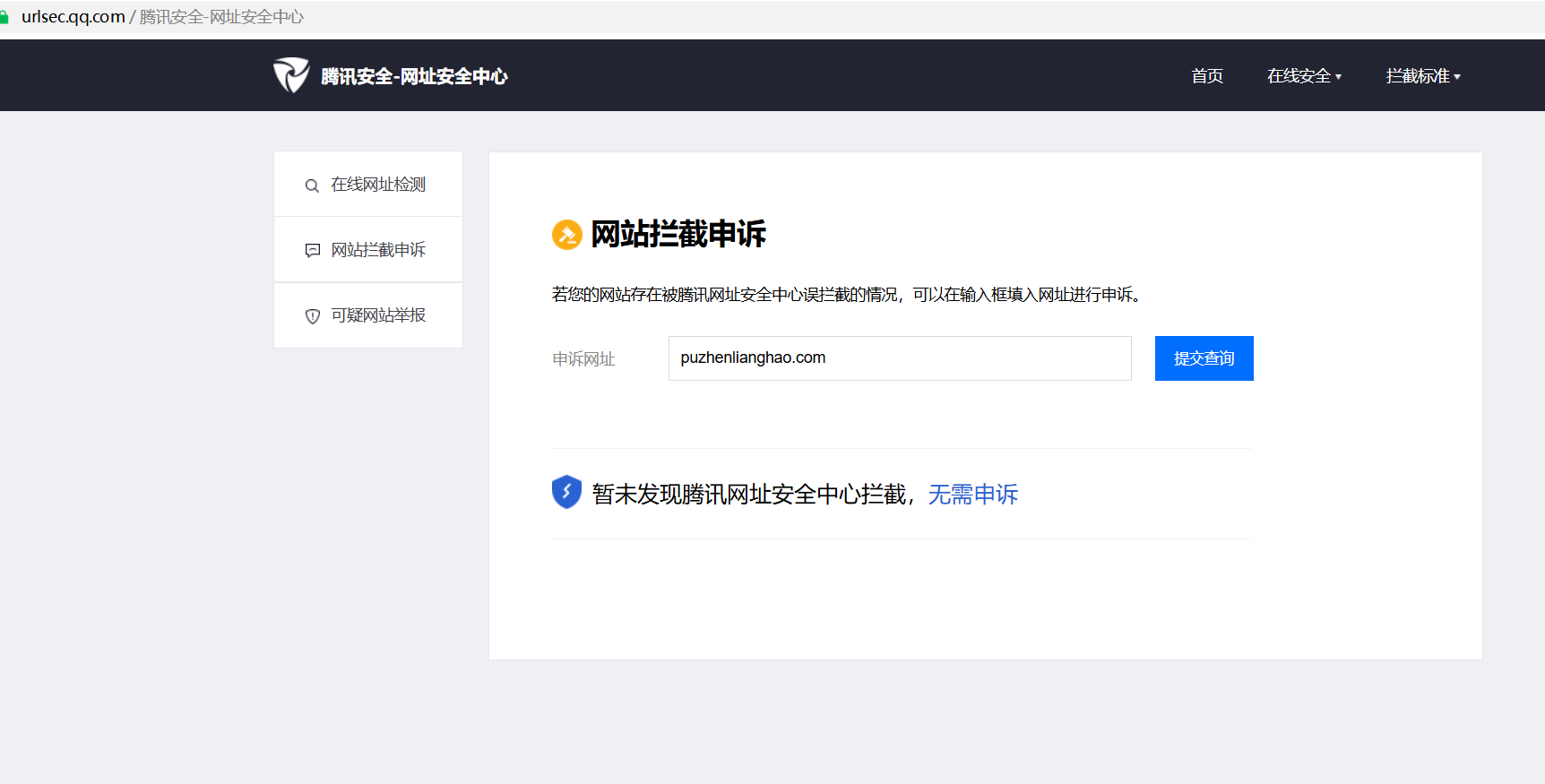Click the 无需申诉 blue text

(972, 495)
